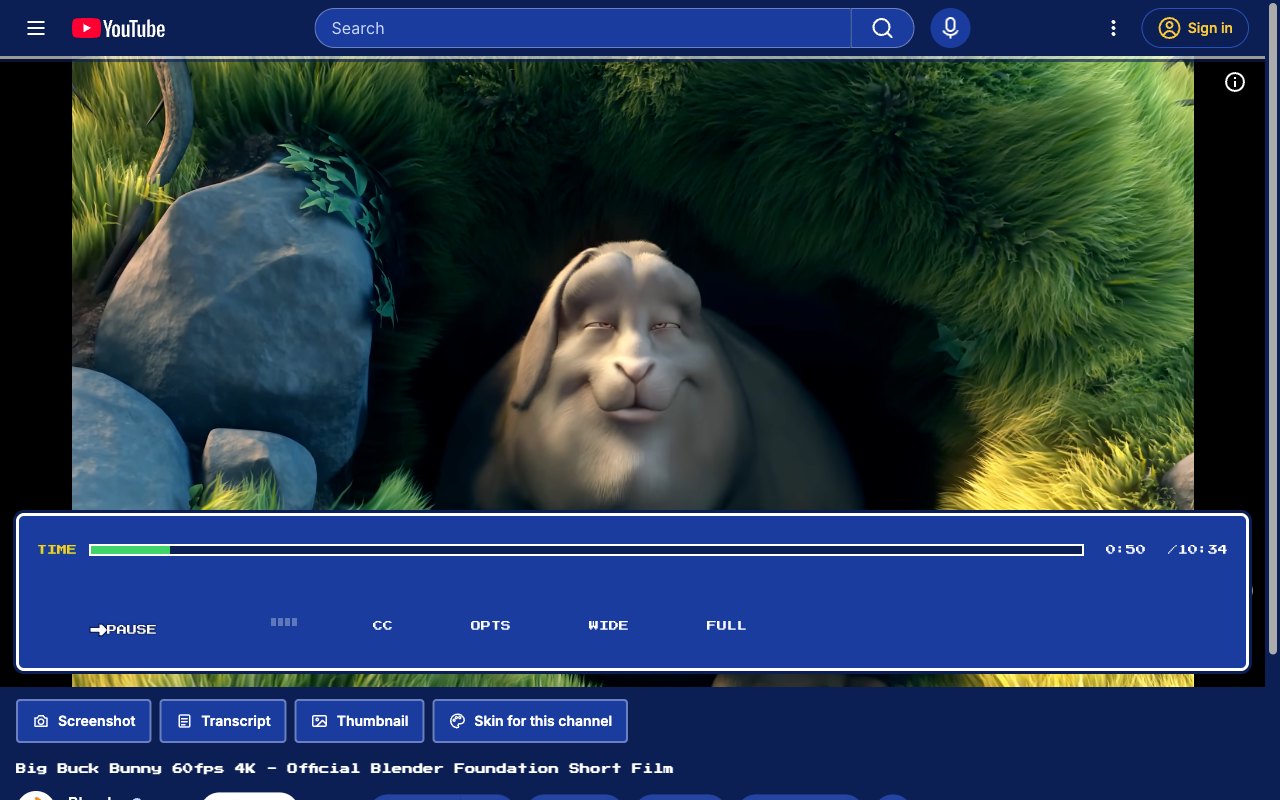The width and height of the screenshot is (1280, 800).
Task: Focus the Search input field
Action: (583, 28)
